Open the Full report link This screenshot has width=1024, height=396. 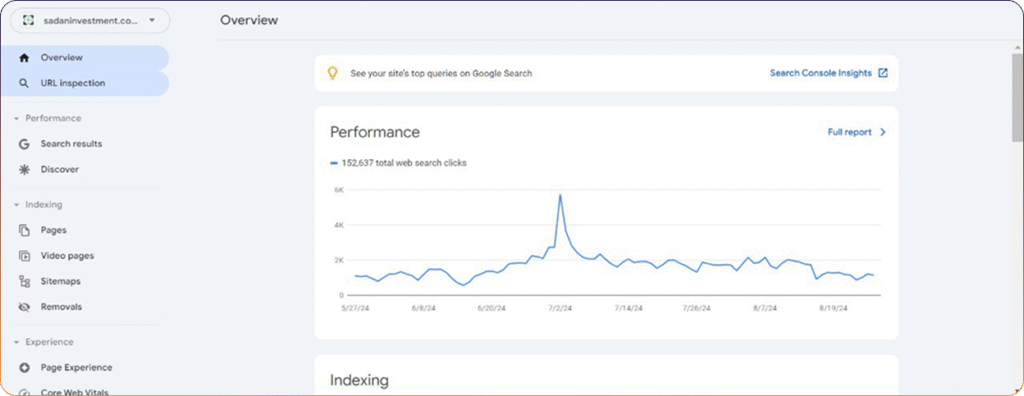tap(857, 132)
